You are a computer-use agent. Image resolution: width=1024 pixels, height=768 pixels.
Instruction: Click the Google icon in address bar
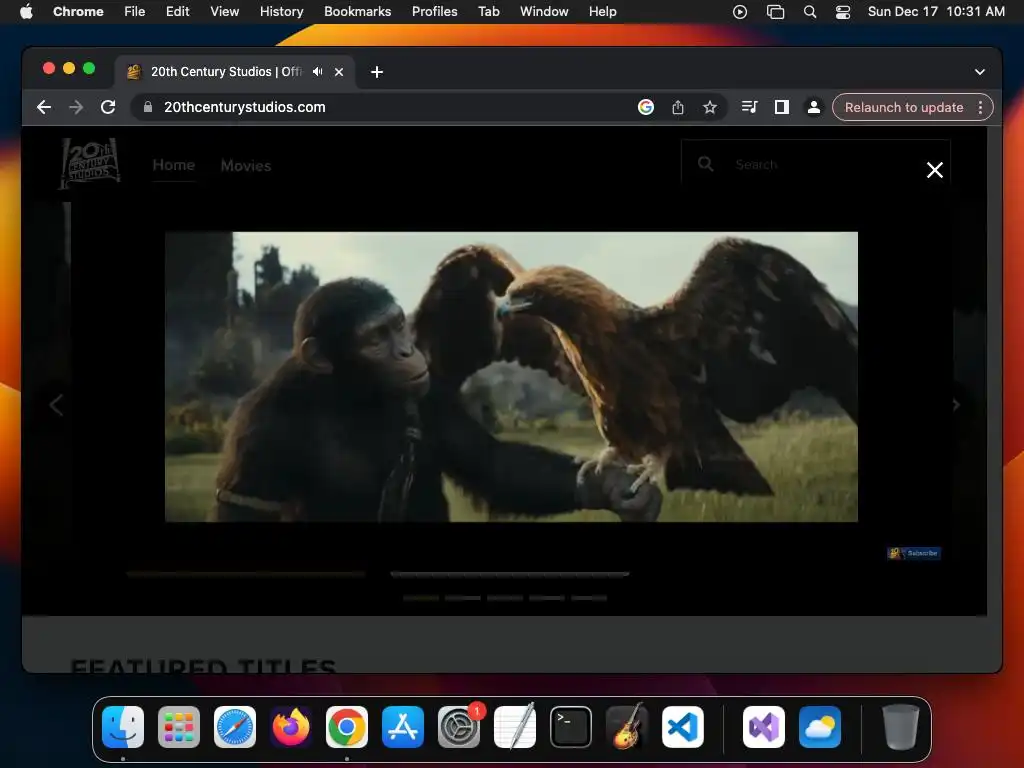pyautogui.click(x=646, y=107)
